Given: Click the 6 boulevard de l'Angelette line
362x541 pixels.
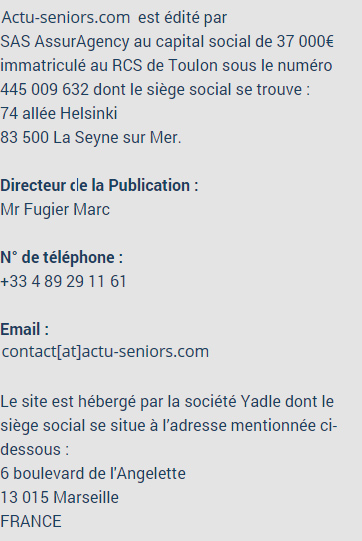Looking at the screenshot, I should coord(93,473).
